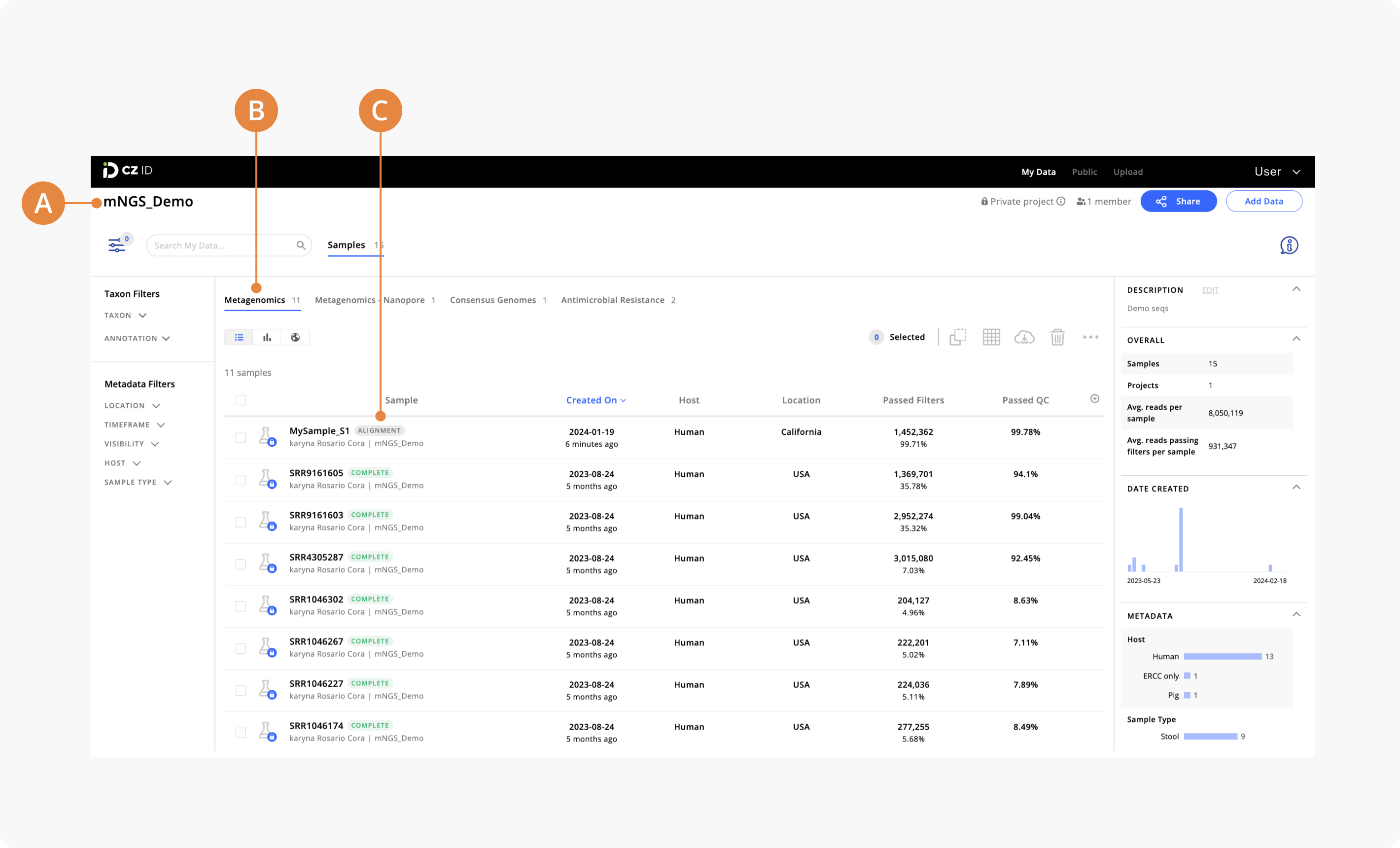Open the taxon filters panel icon
The width and height of the screenshot is (1400, 848).
[116, 245]
